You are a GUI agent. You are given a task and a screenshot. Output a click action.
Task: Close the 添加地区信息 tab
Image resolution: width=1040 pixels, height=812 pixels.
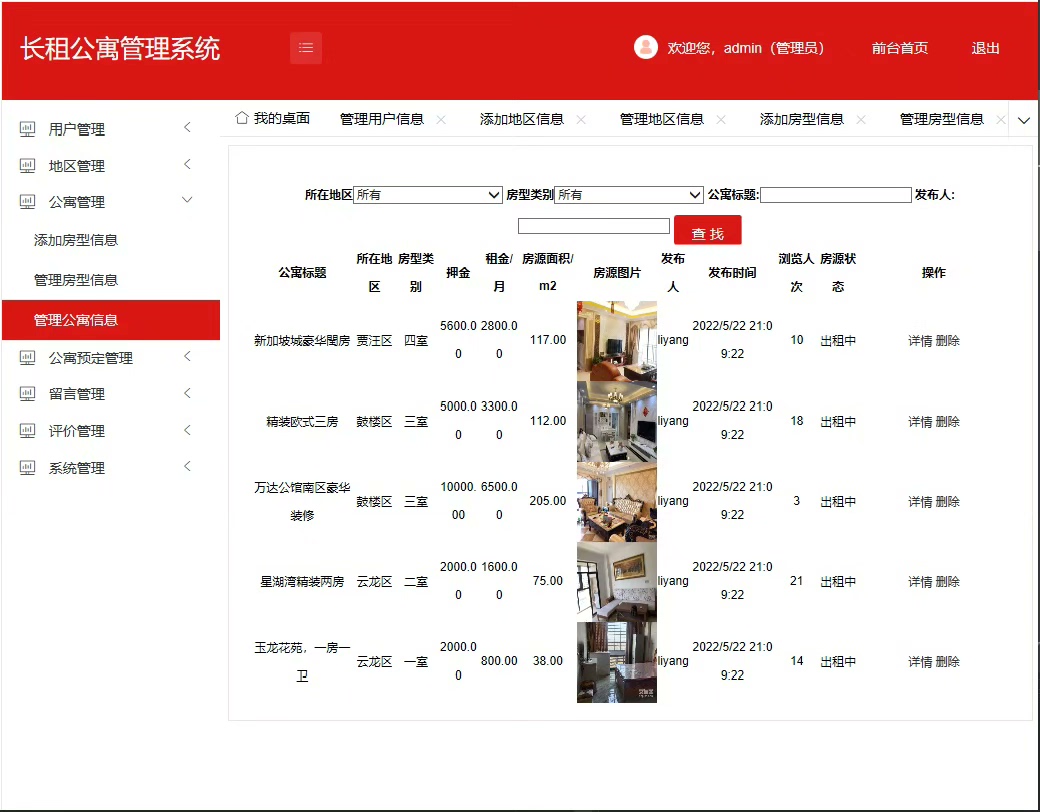[581, 119]
